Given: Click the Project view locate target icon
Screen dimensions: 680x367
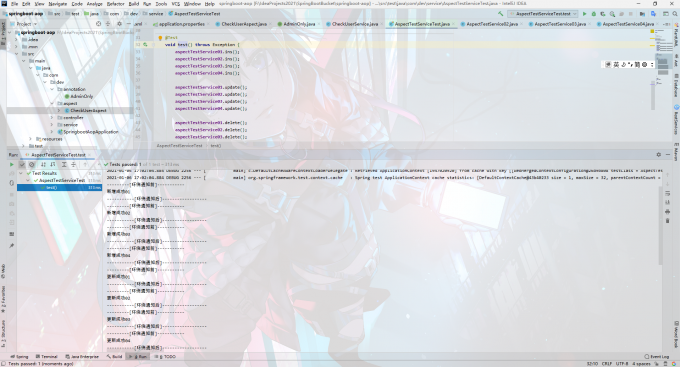Looking at the screenshot, I should click(98, 24).
